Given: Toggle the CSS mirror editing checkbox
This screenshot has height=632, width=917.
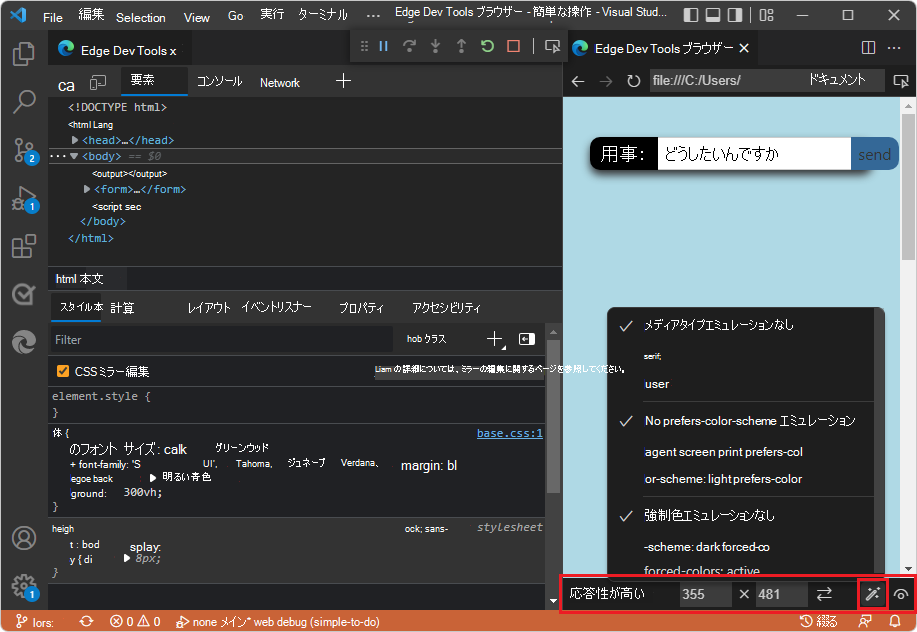Looking at the screenshot, I should pos(63,371).
